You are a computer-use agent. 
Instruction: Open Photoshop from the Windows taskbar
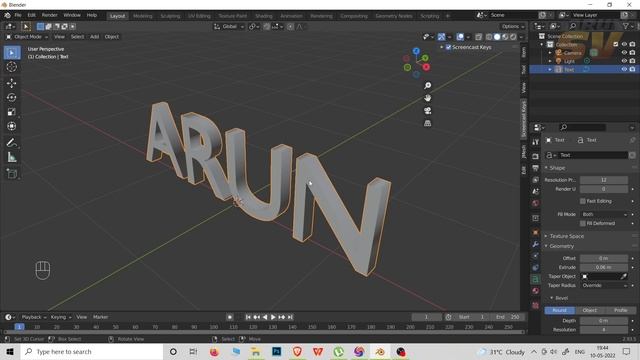point(276,352)
